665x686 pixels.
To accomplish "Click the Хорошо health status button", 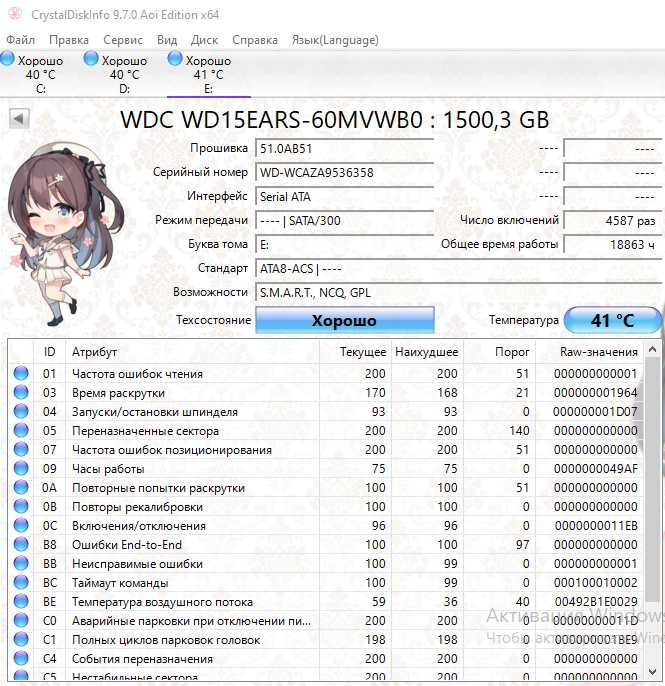I will [345, 320].
